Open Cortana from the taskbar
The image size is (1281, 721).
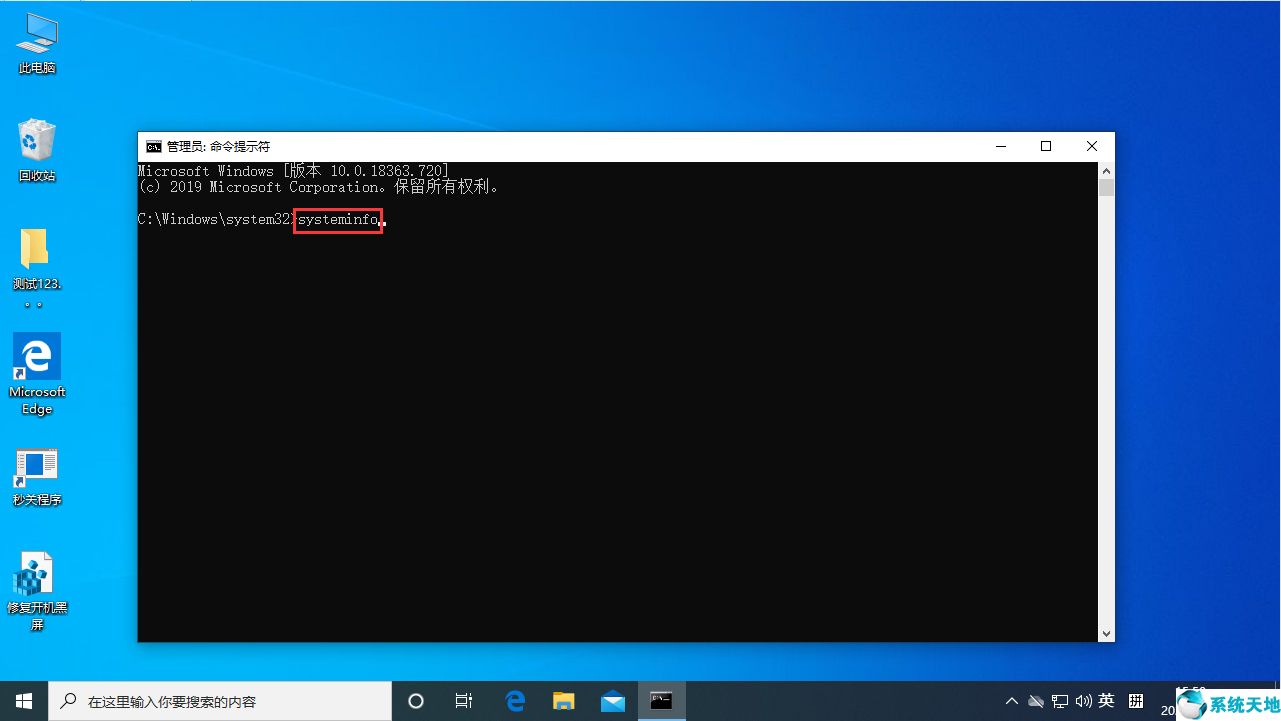[x=416, y=701]
